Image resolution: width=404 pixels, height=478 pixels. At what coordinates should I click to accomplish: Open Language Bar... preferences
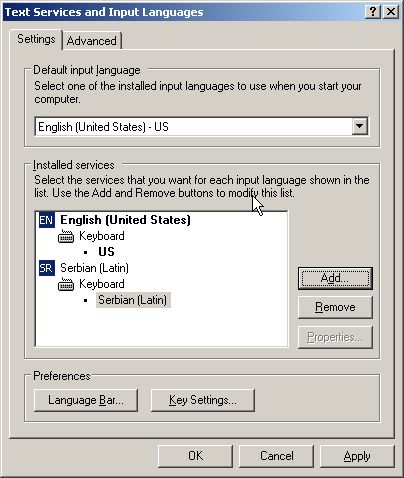[86, 400]
